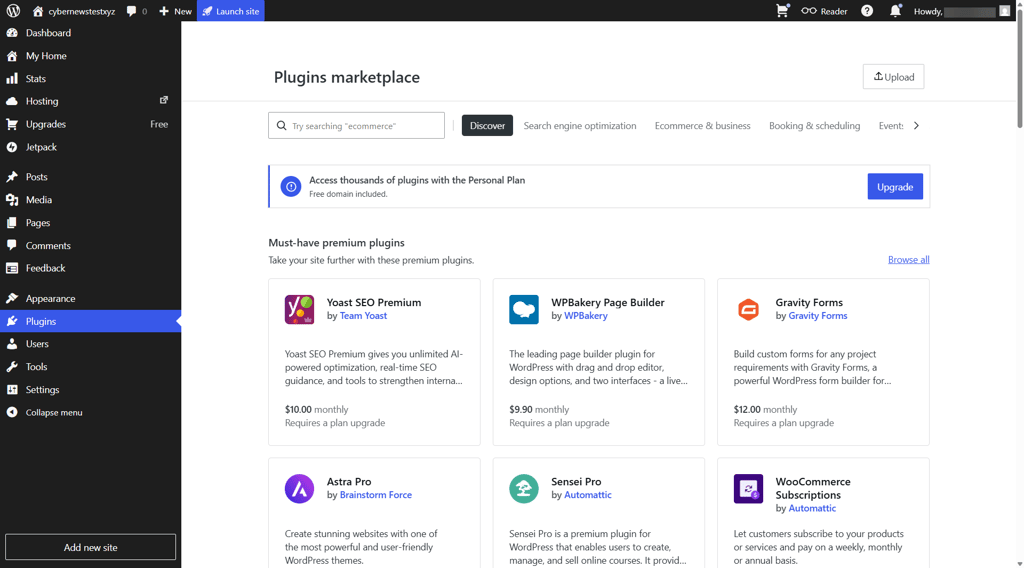Click the Jetpack icon in sidebar
1024x568 pixels.
pos(12,147)
